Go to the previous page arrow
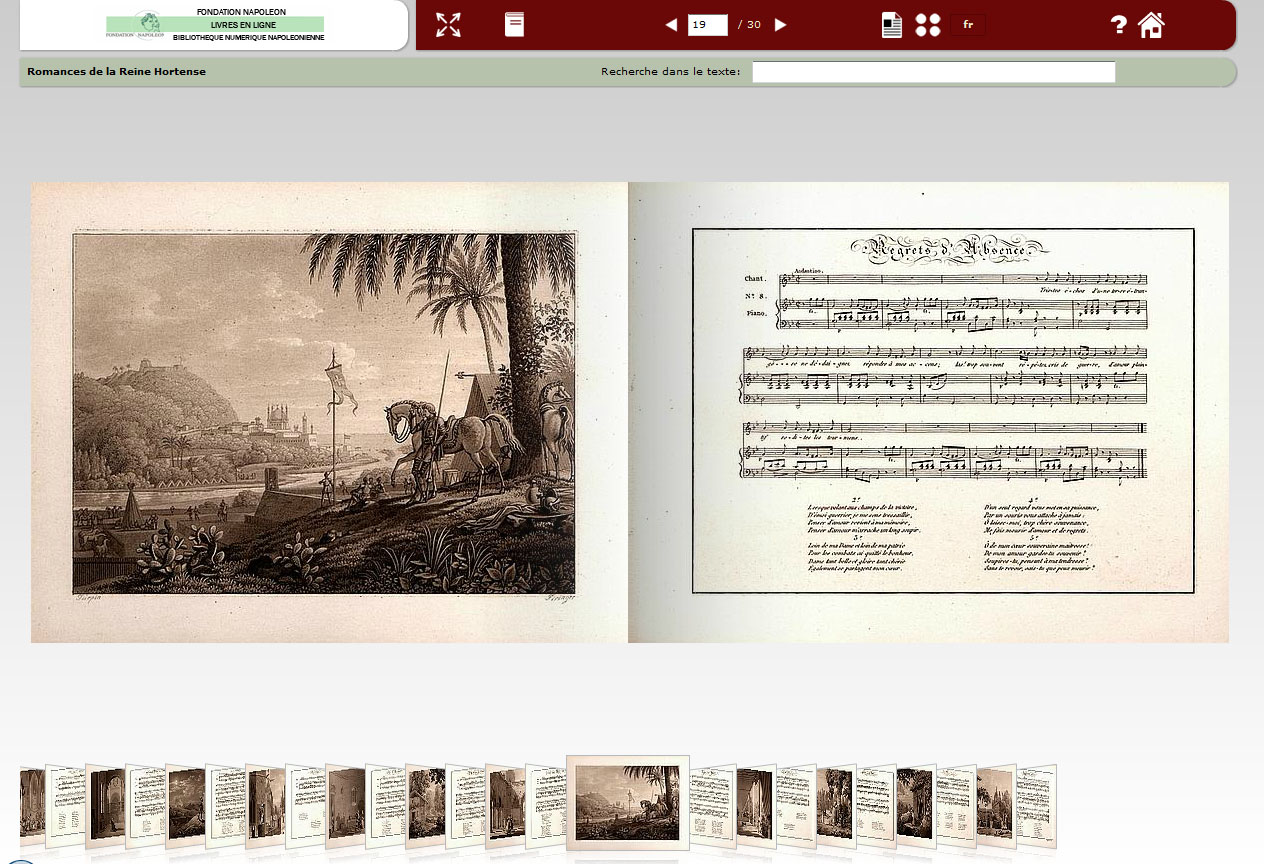 point(671,25)
